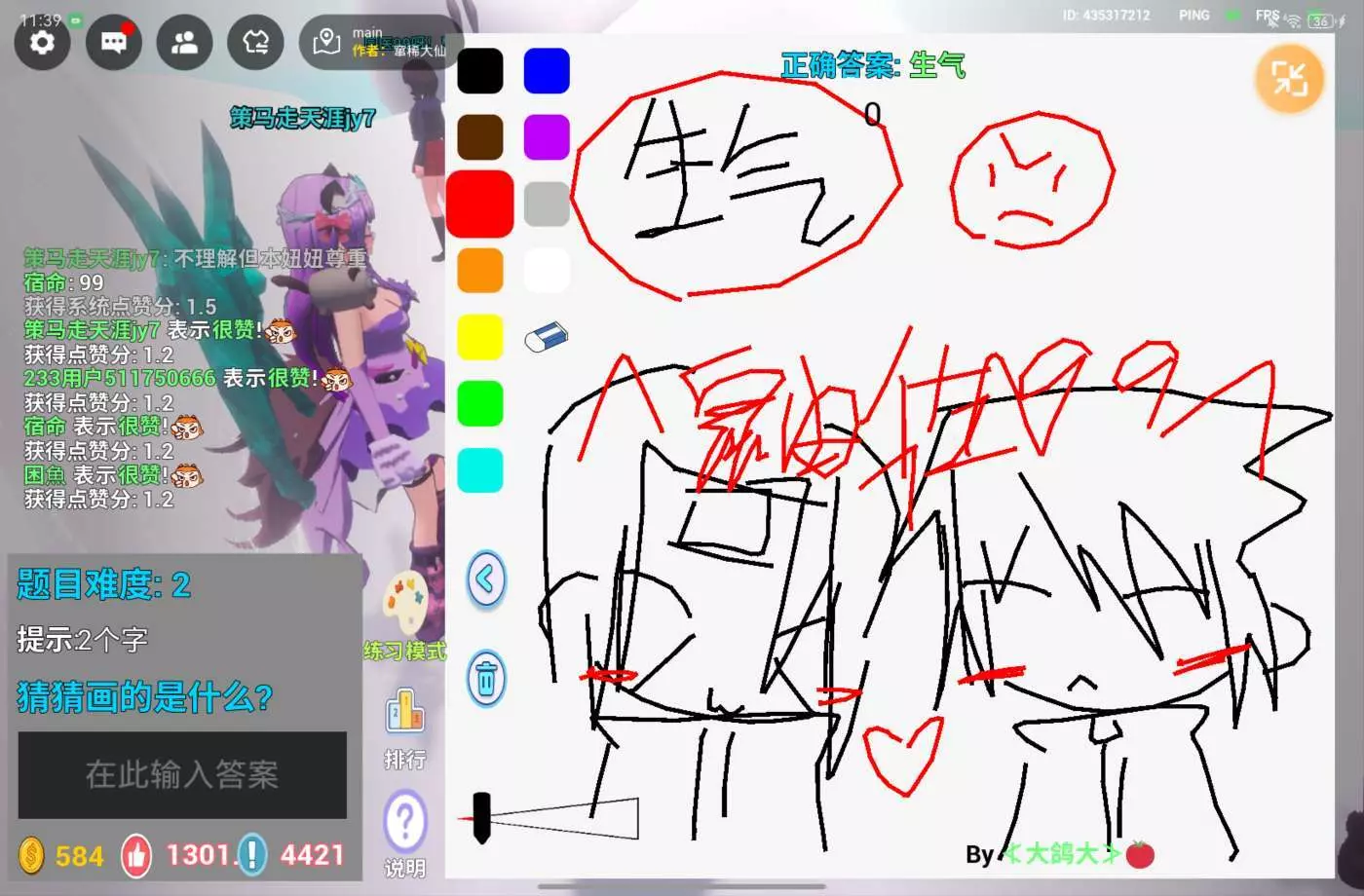Image resolution: width=1364 pixels, height=896 pixels.
Task: Click player name 策马走天涯jy7 above avatar
Action: coord(303,118)
